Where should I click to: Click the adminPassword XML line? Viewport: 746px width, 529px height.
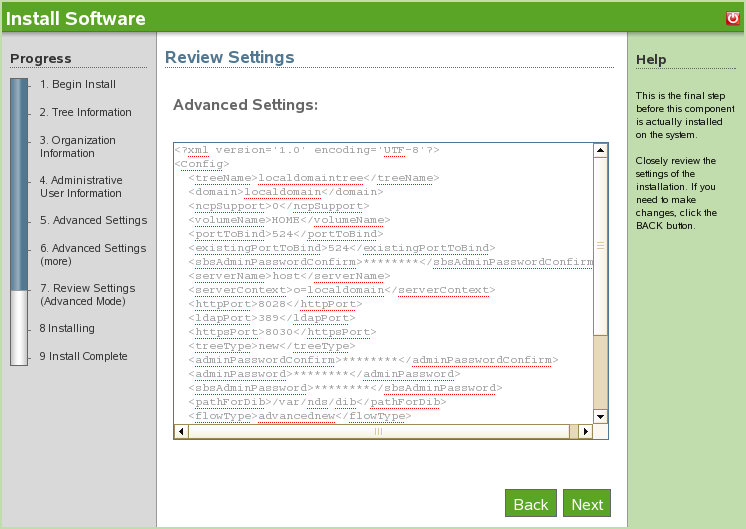[x=324, y=374]
